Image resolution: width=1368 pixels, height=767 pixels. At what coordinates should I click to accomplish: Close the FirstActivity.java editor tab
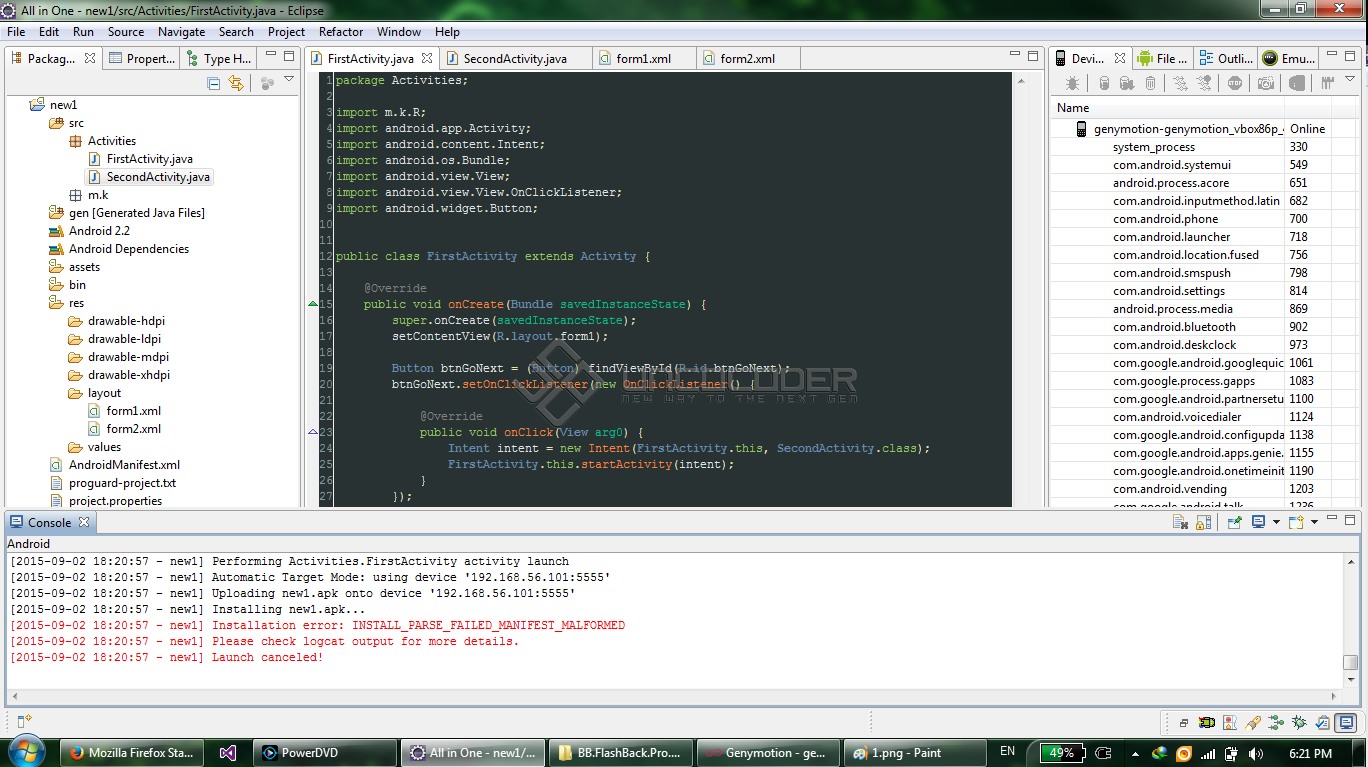(x=427, y=59)
